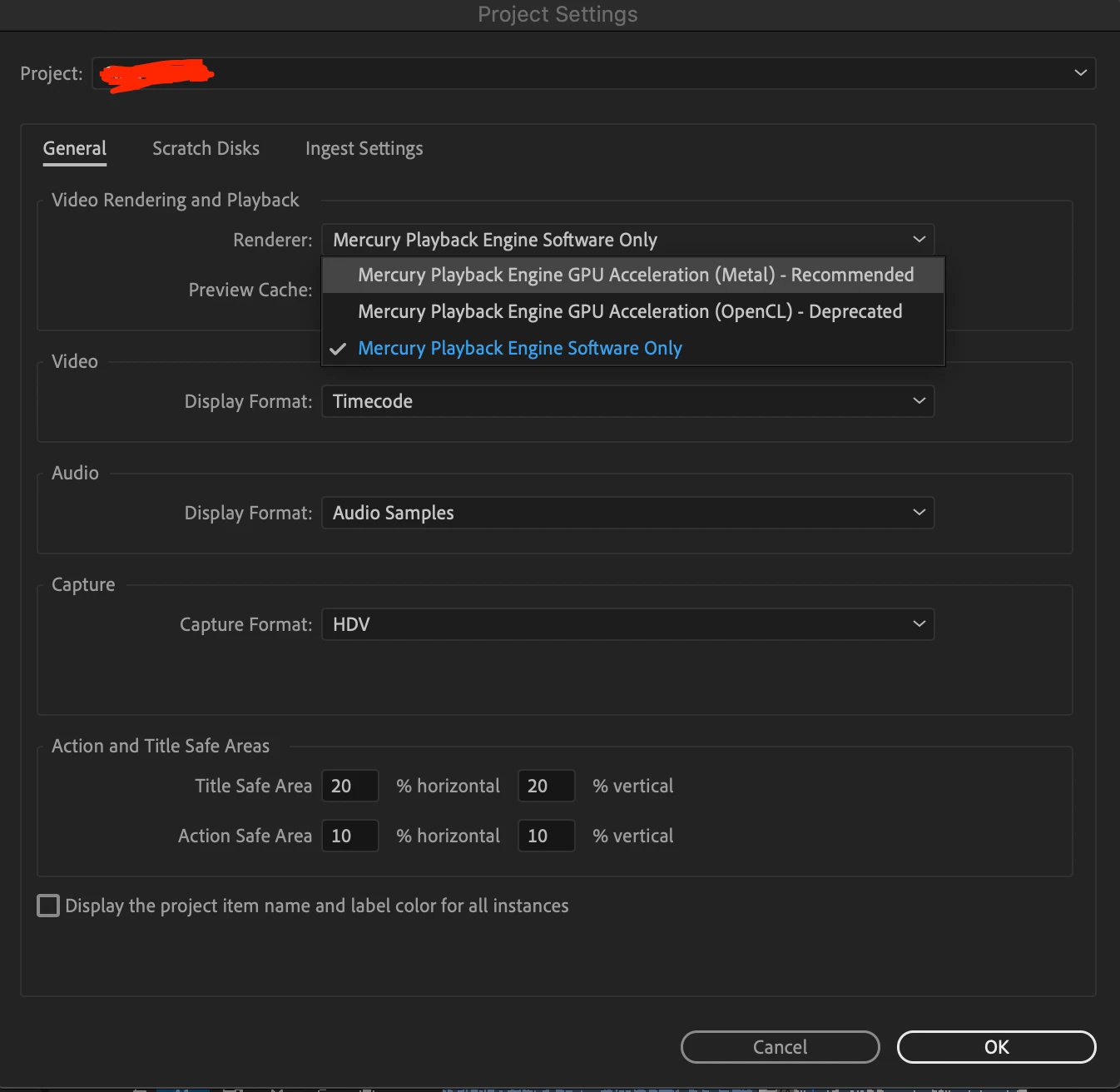Open the Project selection dropdown
Screen dimensions: 1120x1092
(593, 73)
